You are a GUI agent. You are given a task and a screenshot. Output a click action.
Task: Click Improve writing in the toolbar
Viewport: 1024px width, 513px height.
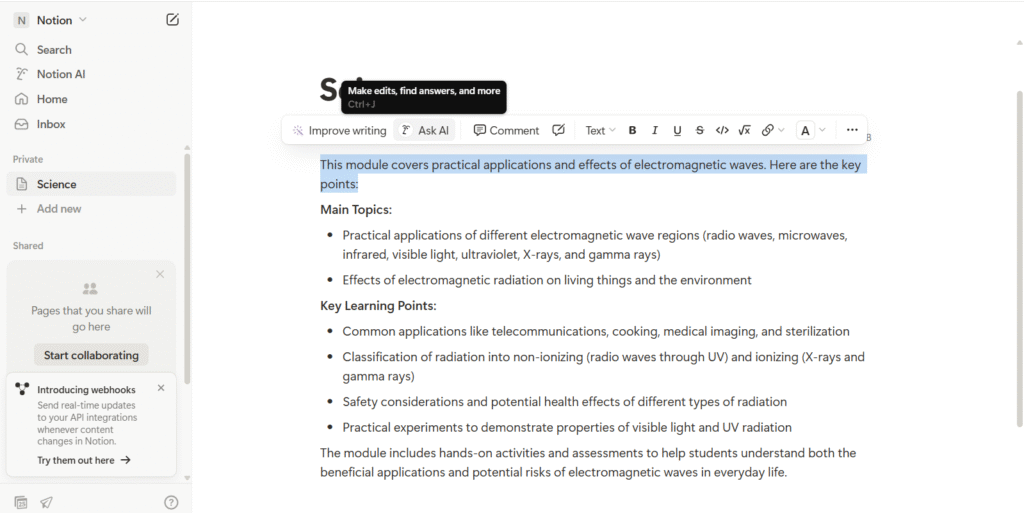(x=340, y=131)
